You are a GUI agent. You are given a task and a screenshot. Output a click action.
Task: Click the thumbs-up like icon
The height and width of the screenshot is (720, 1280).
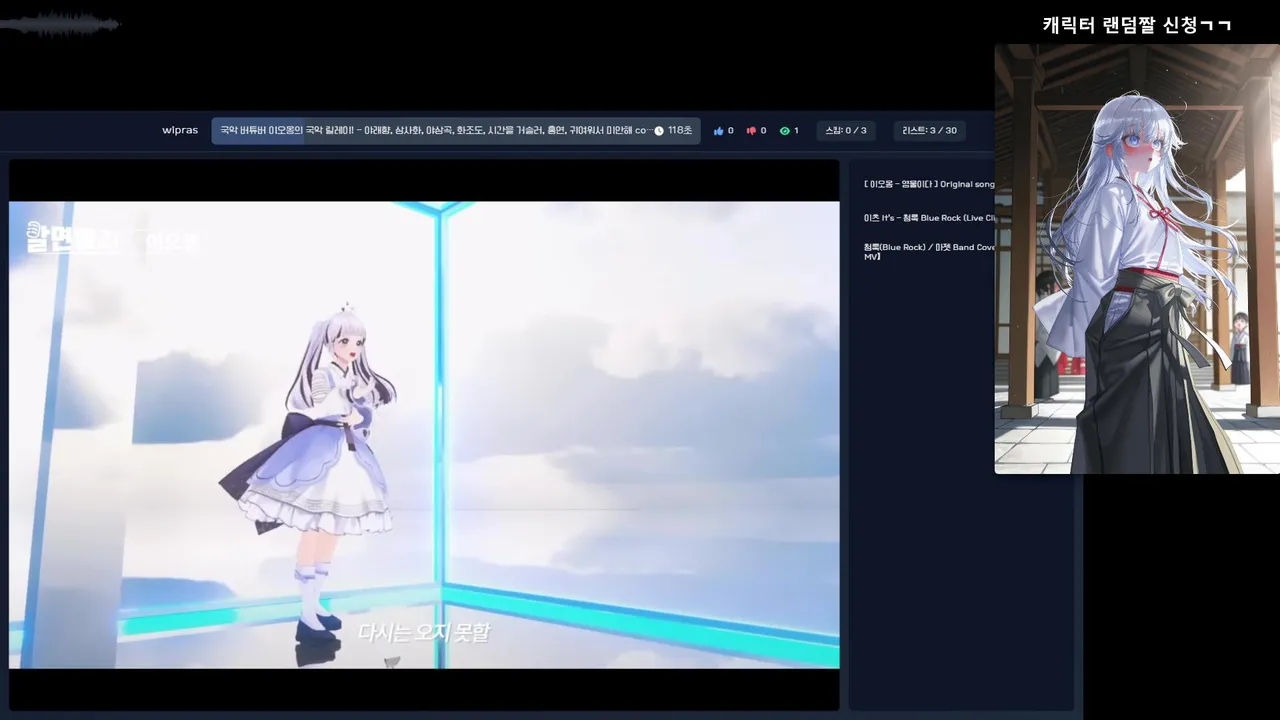coord(718,131)
